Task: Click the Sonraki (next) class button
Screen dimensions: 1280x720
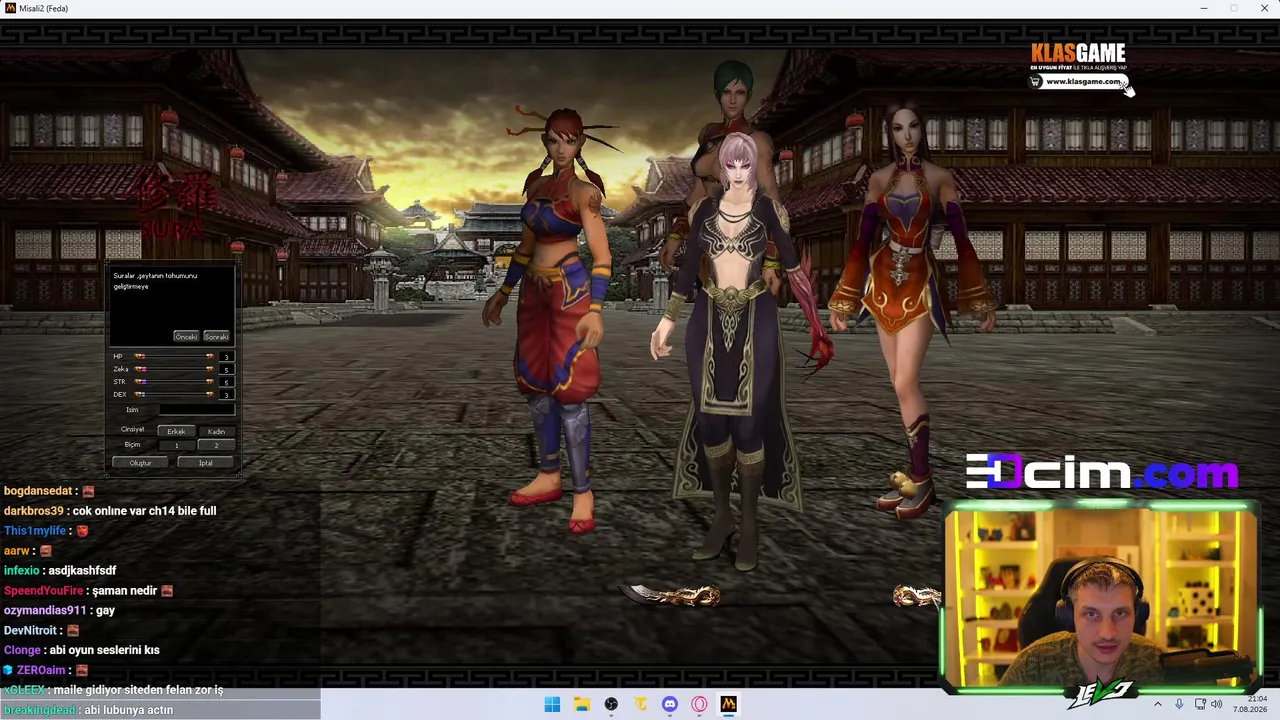Action: [216, 337]
